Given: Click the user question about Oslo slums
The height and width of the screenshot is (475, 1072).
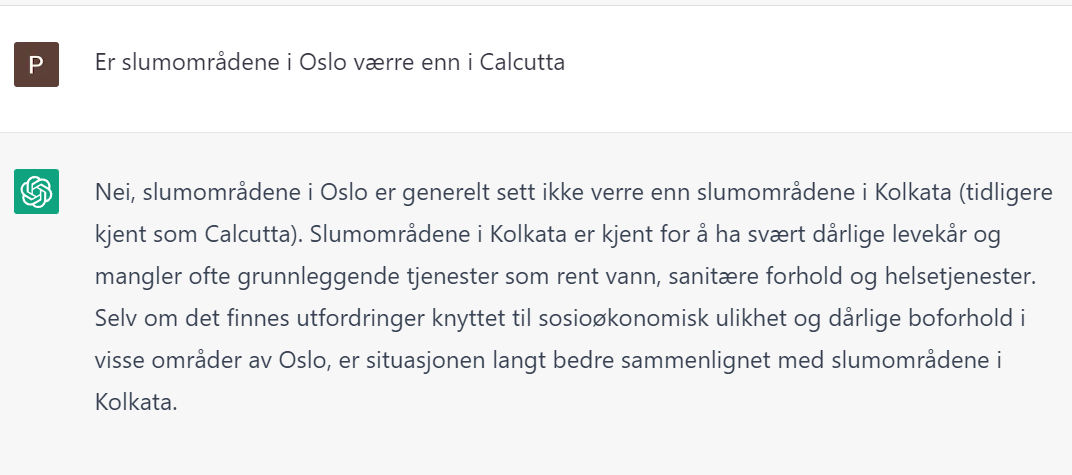Looking at the screenshot, I should pos(330,63).
